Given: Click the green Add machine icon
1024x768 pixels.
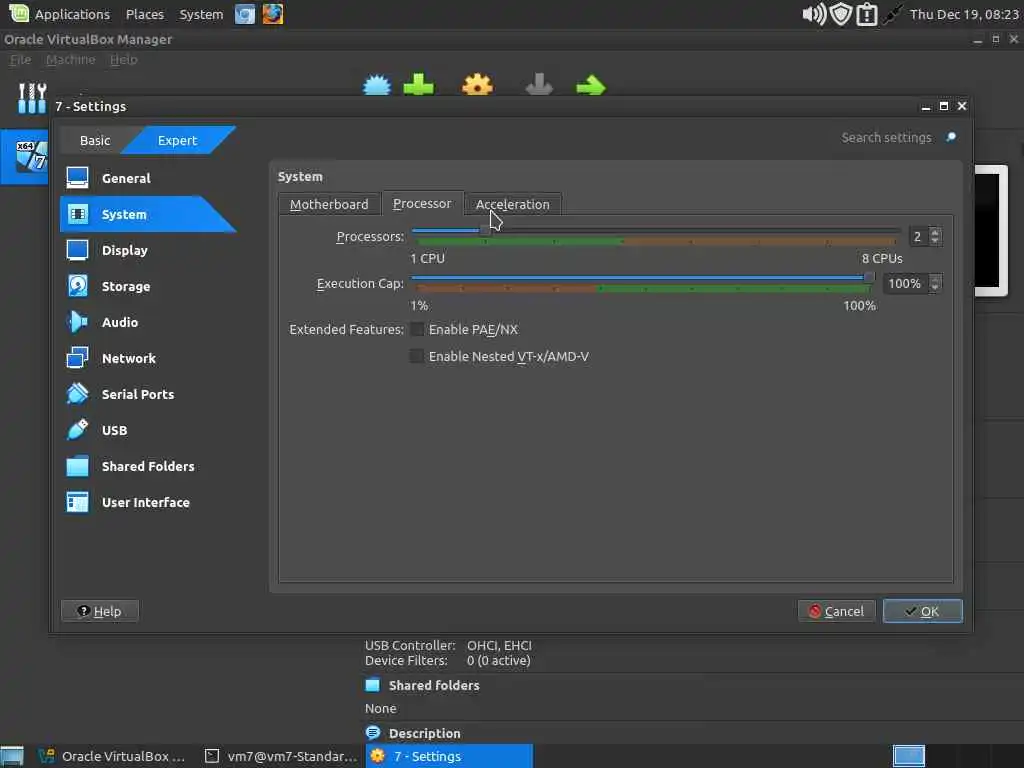Looking at the screenshot, I should coord(419,85).
